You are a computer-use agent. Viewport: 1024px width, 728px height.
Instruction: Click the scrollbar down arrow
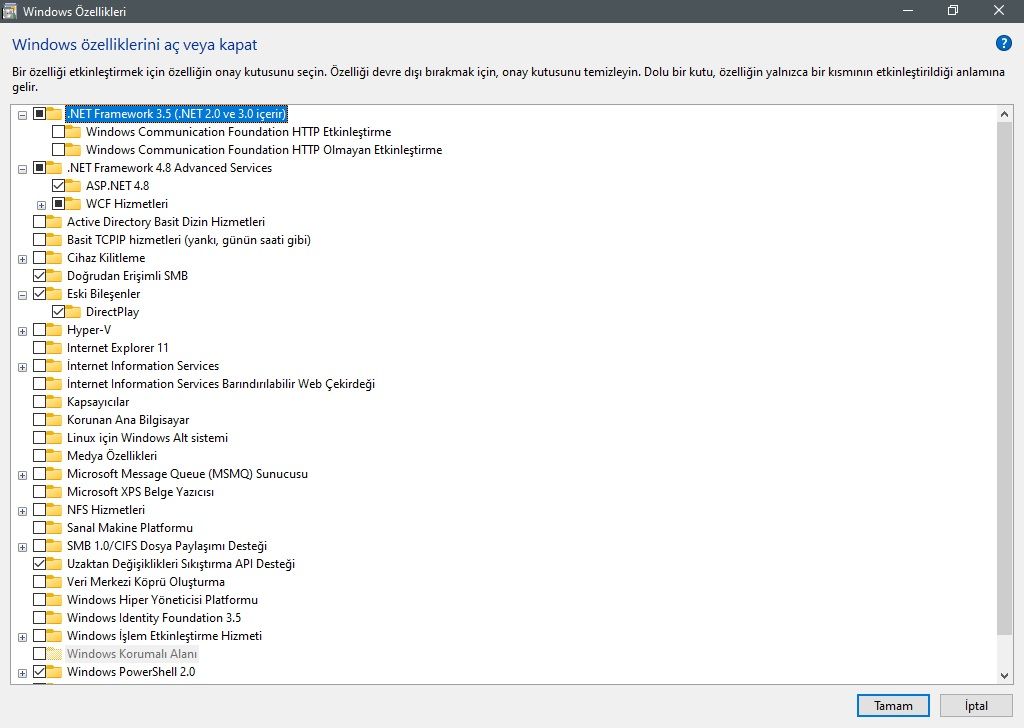tap(1004, 676)
